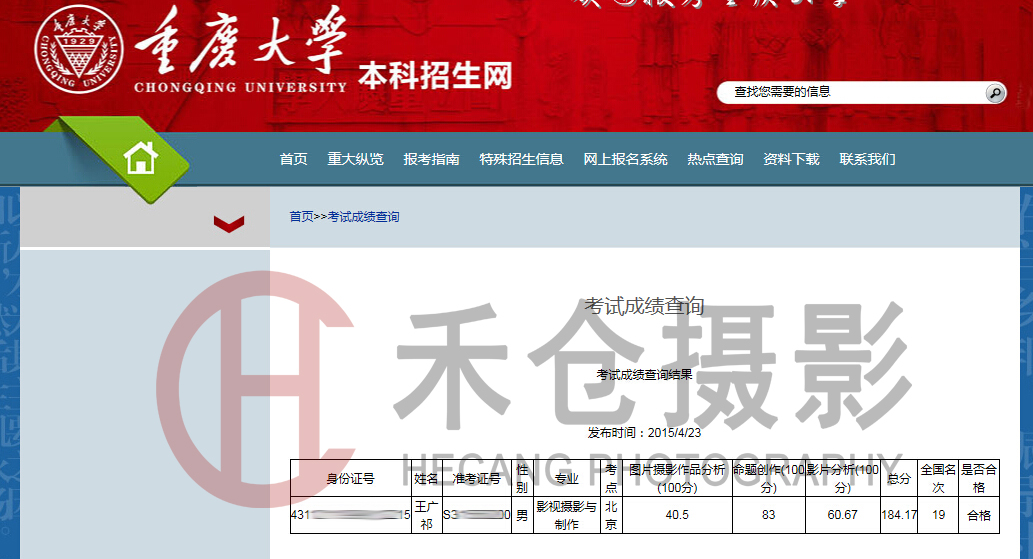Click the 准考证号 column header
This screenshot has width=1033, height=559.
476,479
